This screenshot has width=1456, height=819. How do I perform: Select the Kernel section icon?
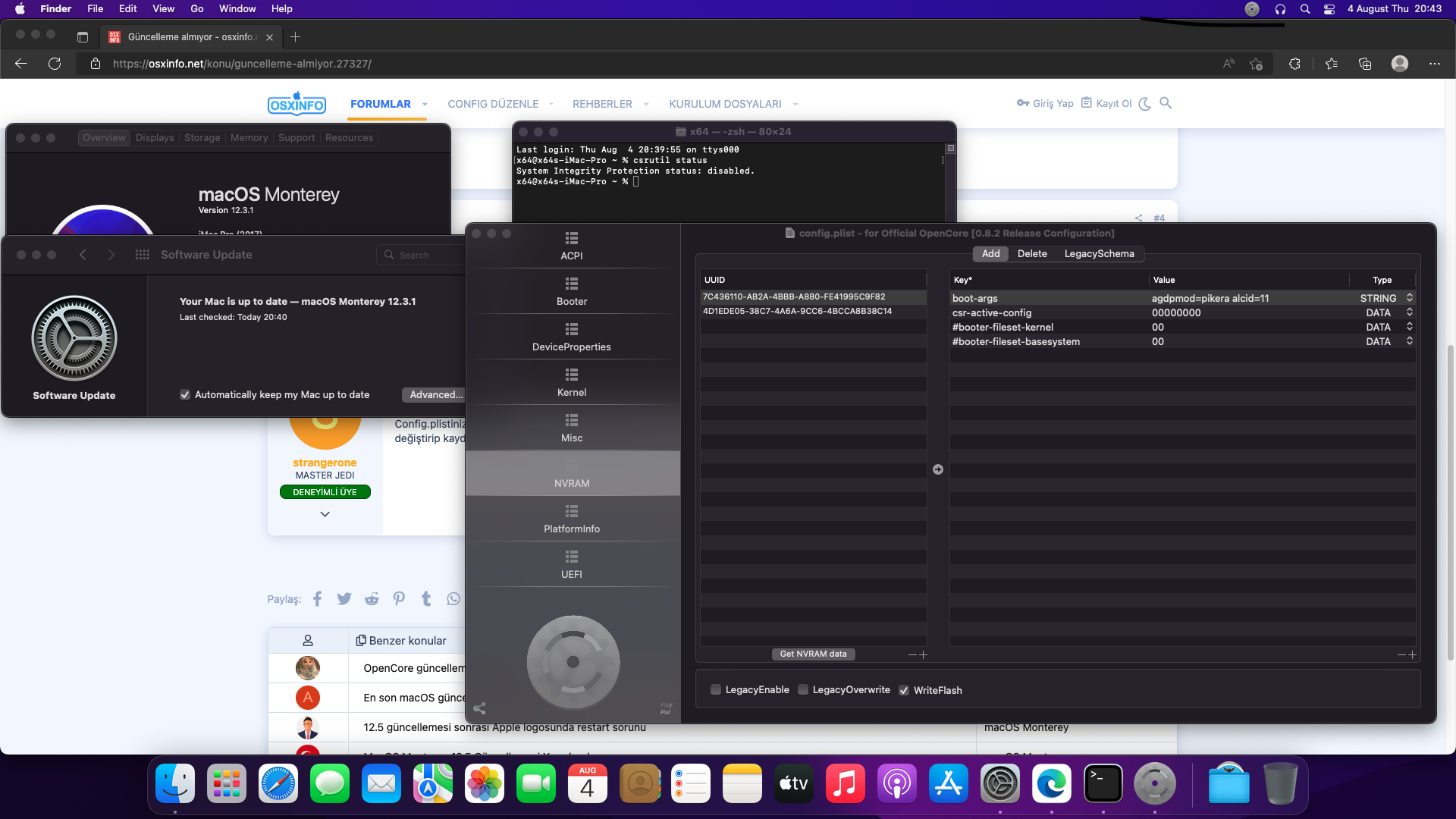pyautogui.click(x=572, y=375)
